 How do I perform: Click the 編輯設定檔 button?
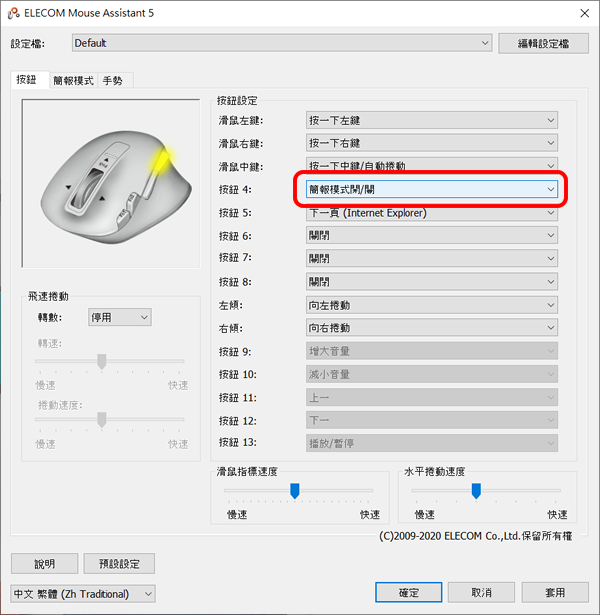(543, 44)
